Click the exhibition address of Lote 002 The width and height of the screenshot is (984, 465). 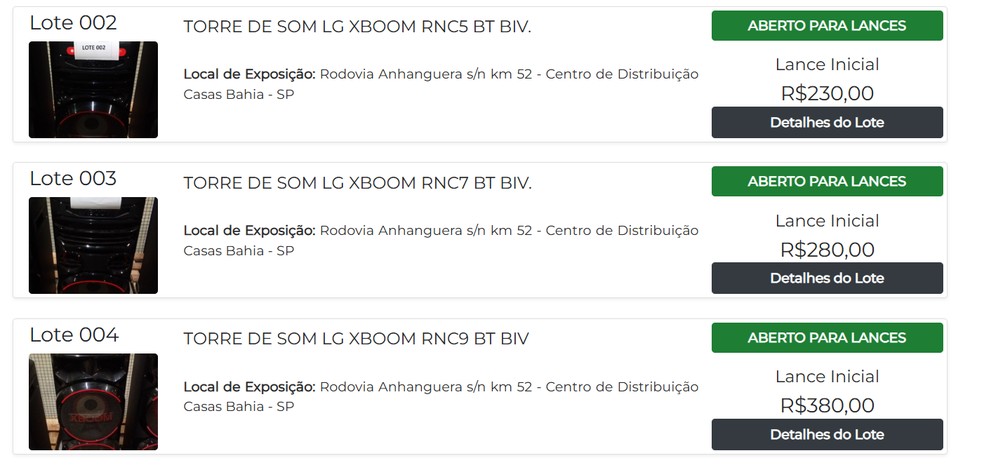click(441, 84)
